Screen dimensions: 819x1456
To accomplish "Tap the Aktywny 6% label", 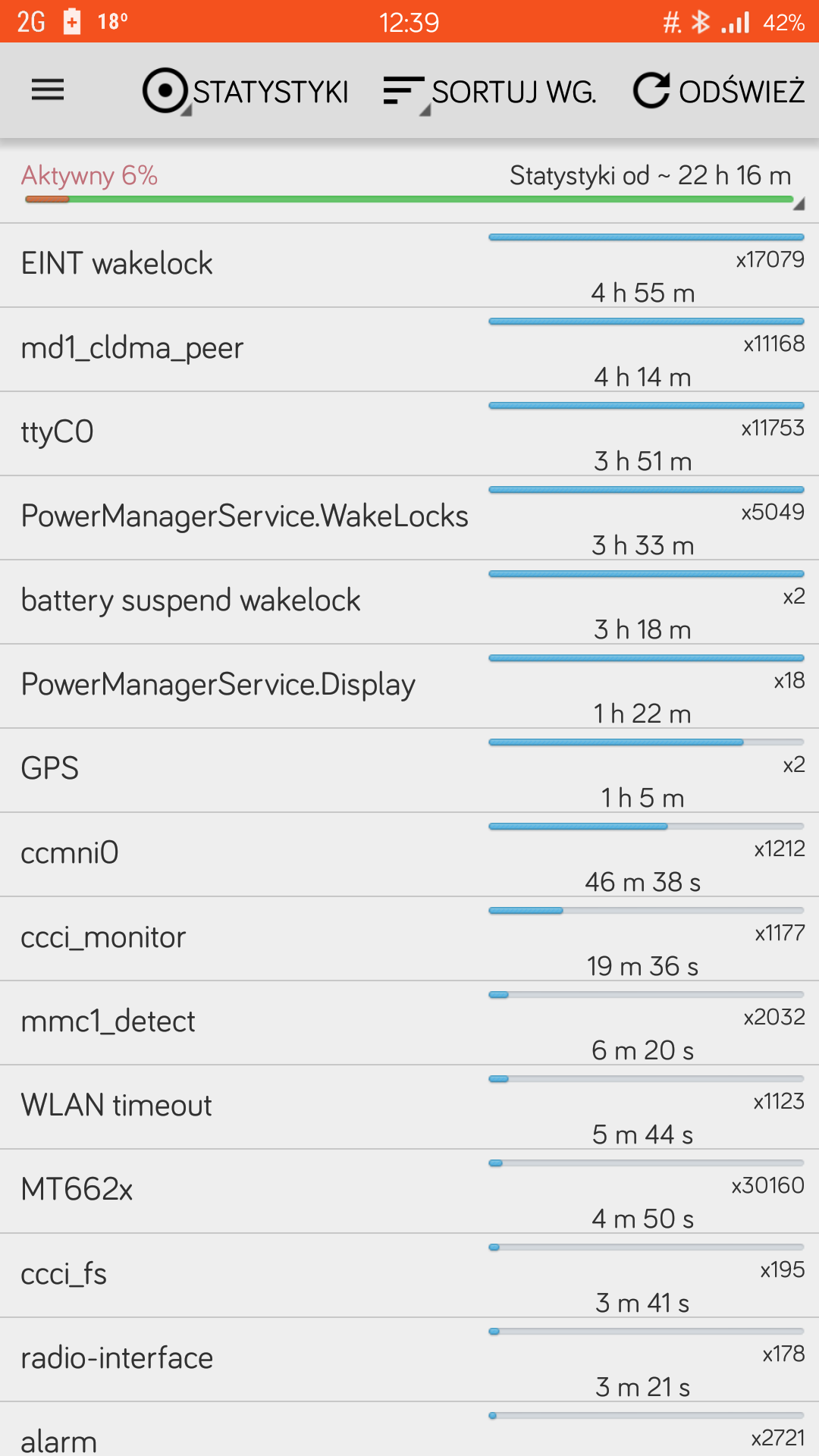I will [89, 176].
